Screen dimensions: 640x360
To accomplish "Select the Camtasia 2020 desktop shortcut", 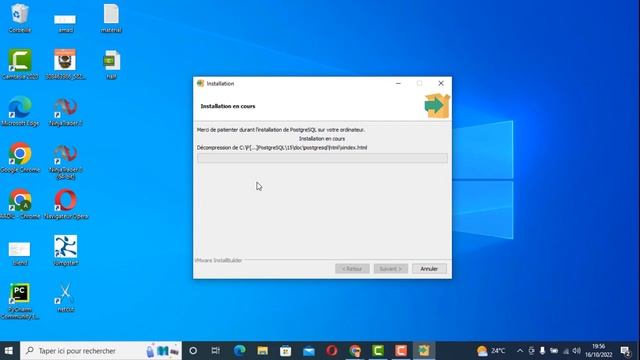I will click(20, 64).
